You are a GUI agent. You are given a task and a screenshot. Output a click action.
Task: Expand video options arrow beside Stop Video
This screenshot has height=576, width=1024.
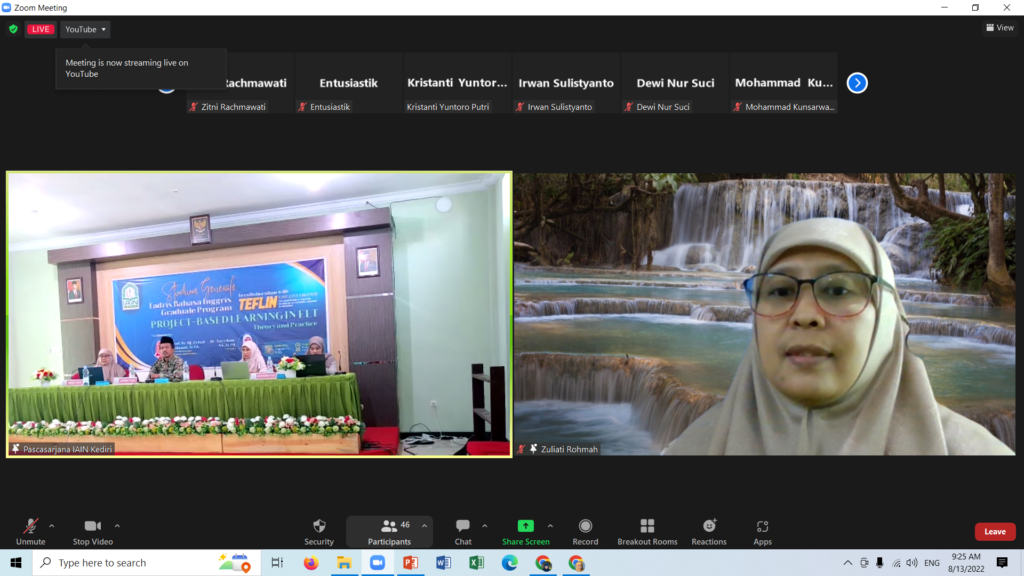[117, 525]
